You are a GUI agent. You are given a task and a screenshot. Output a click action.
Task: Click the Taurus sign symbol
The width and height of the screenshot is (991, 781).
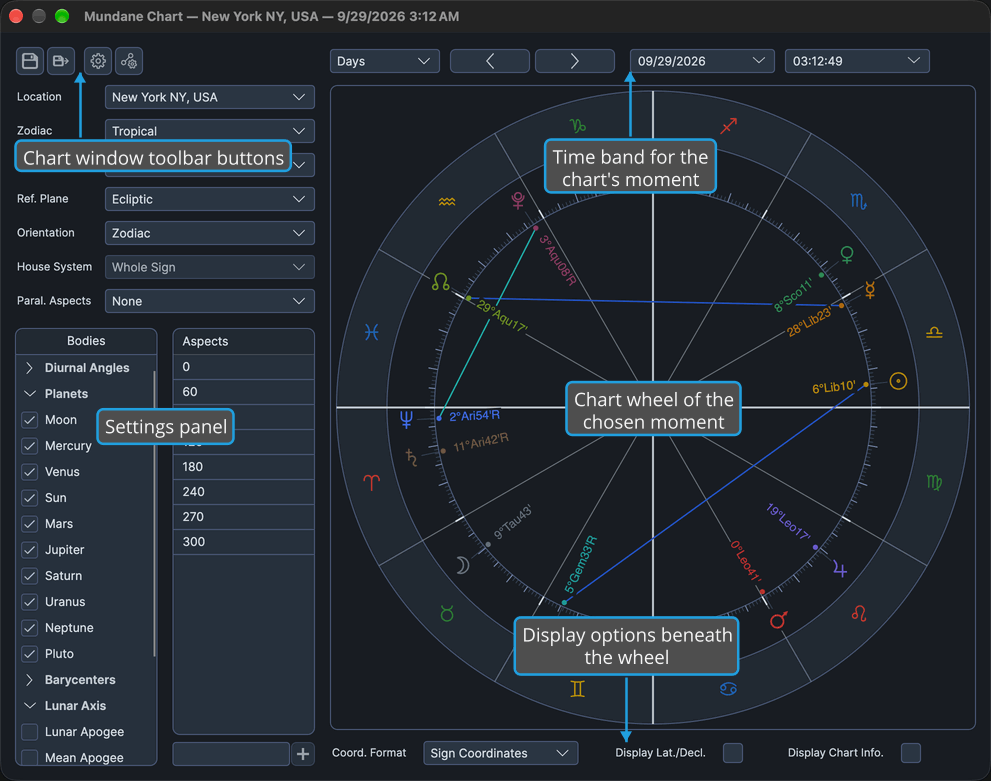447,613
